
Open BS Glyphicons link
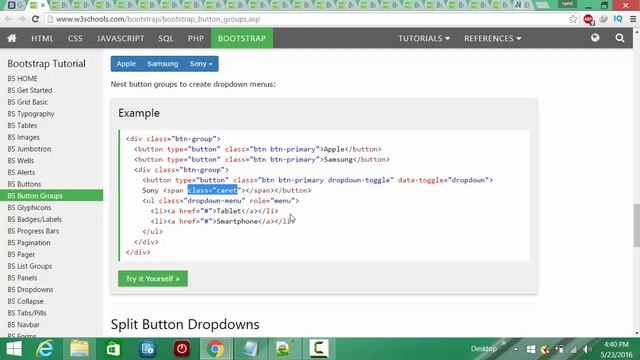(29, 207)
